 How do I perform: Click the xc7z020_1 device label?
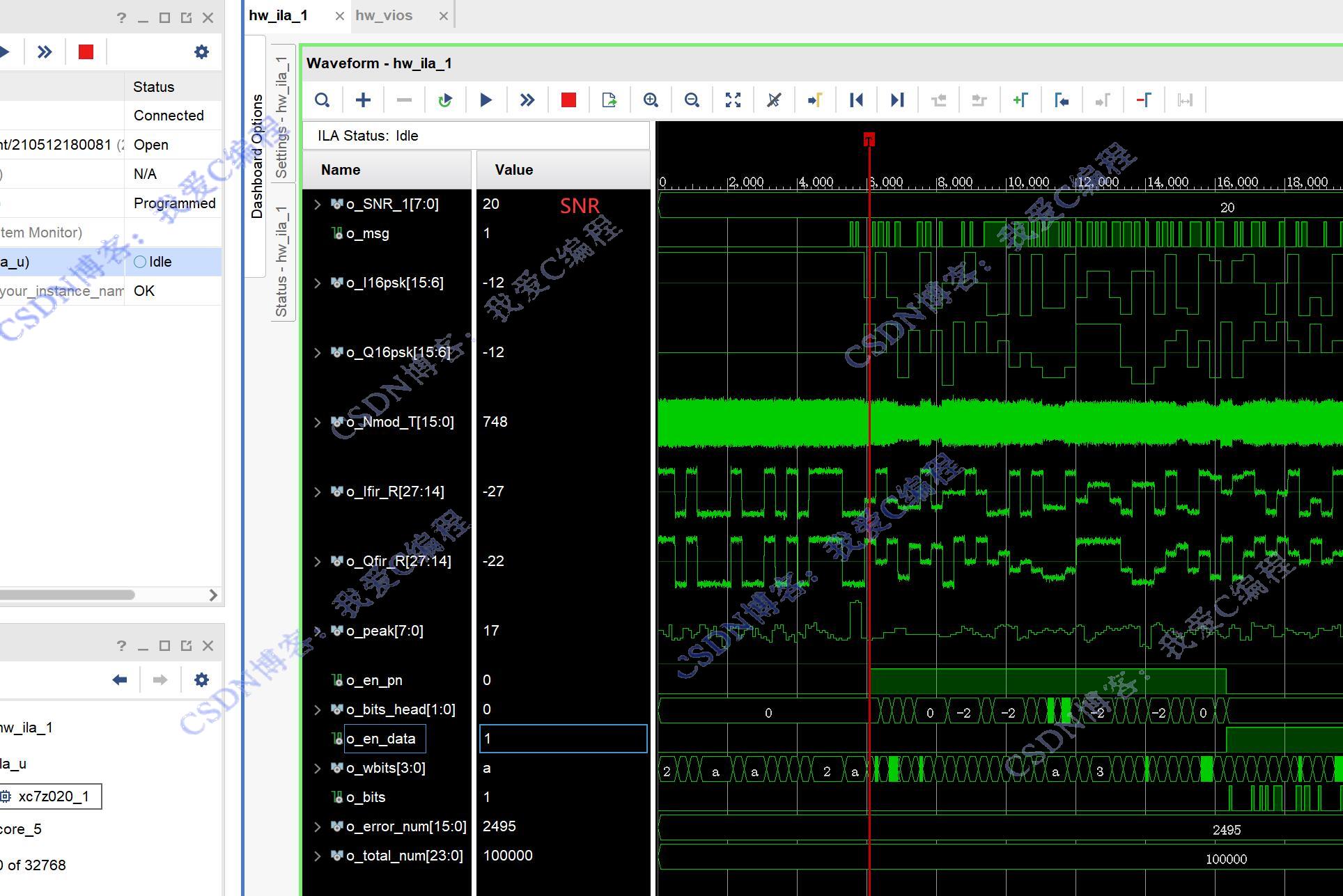pyautogui.click(x=54, y=796)
